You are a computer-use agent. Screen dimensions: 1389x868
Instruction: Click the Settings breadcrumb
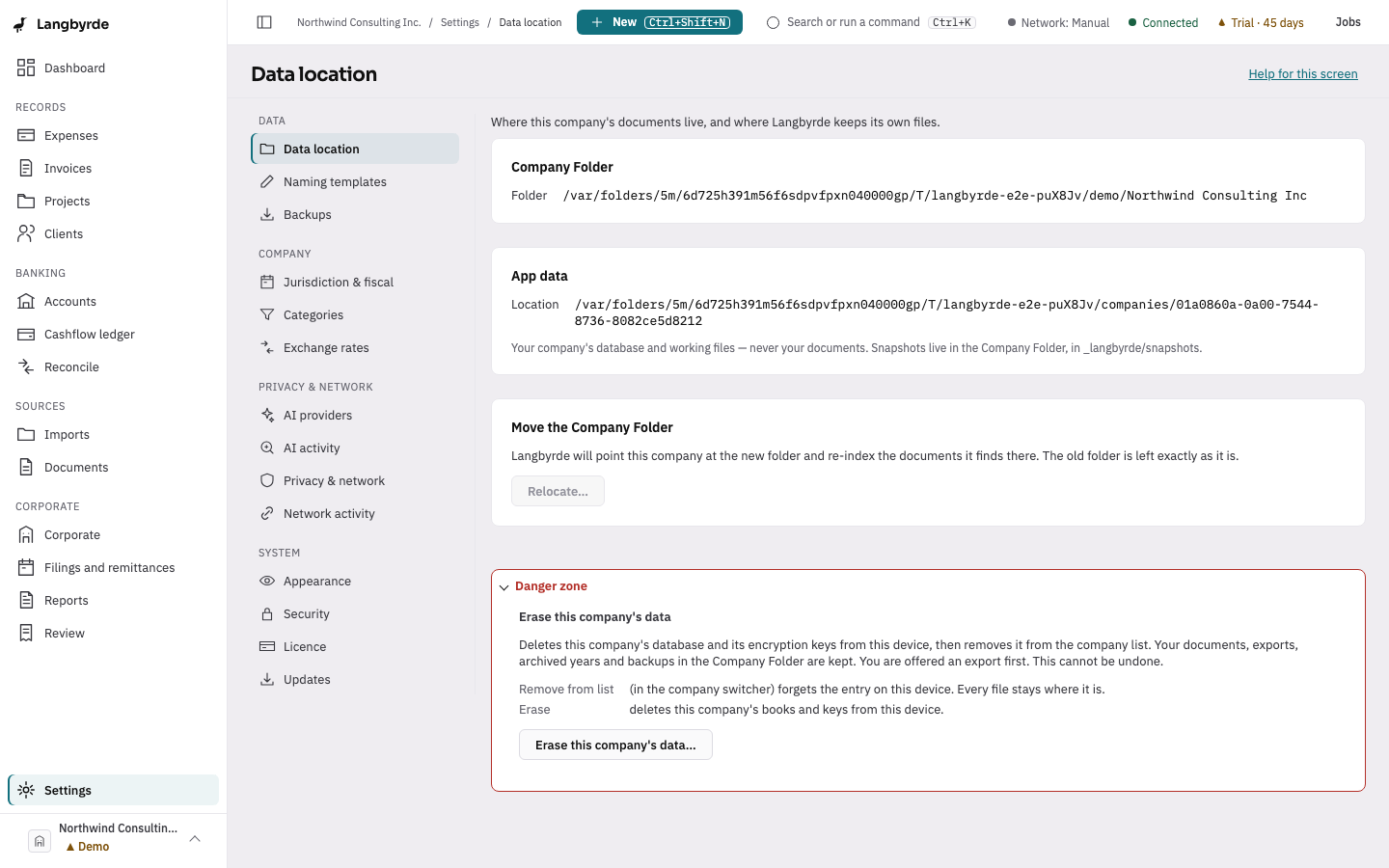460,22
